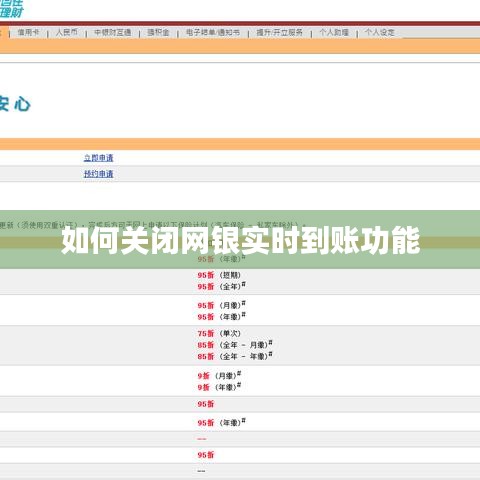Screen dimensions: 480x480
Task: Follow the 立即申请 link
Action: point(98,158)
